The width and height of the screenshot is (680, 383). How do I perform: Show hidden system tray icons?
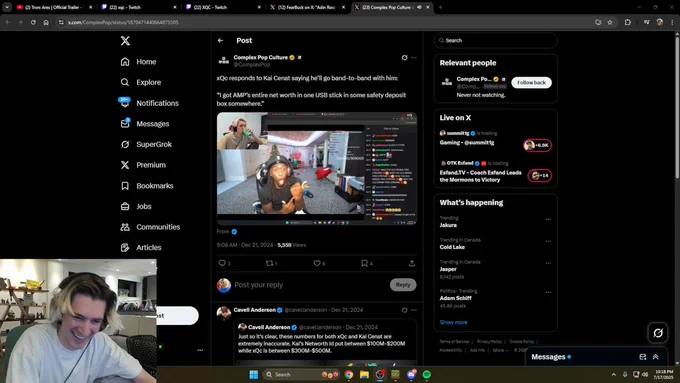point(614,374)
